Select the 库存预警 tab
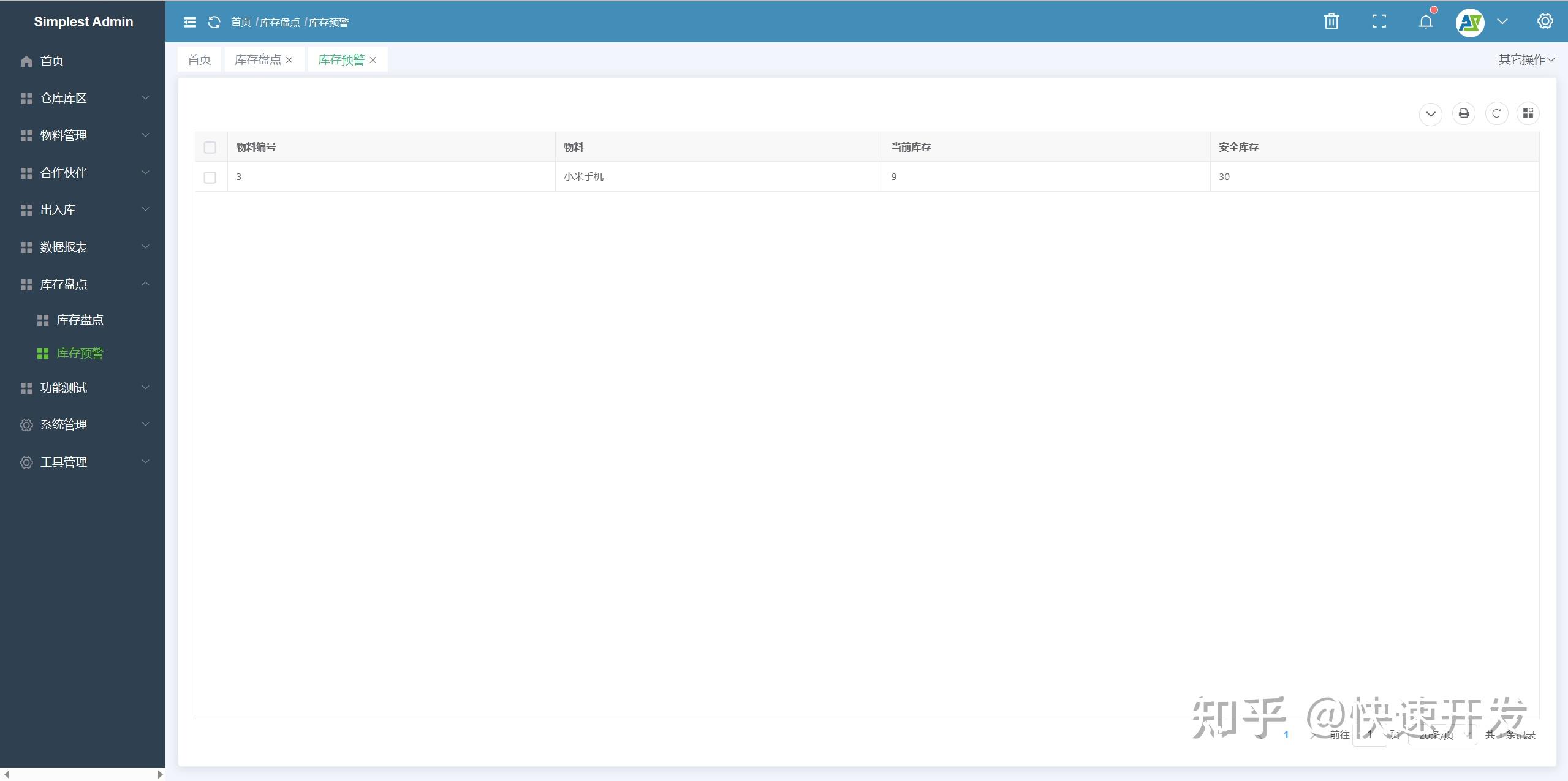The image size is (1568, 781). [341, 59]
